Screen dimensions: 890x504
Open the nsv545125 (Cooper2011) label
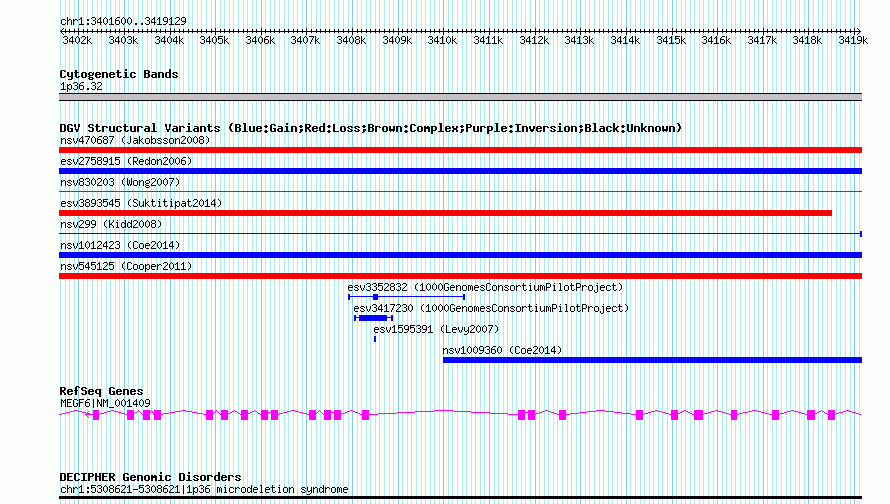126,266
